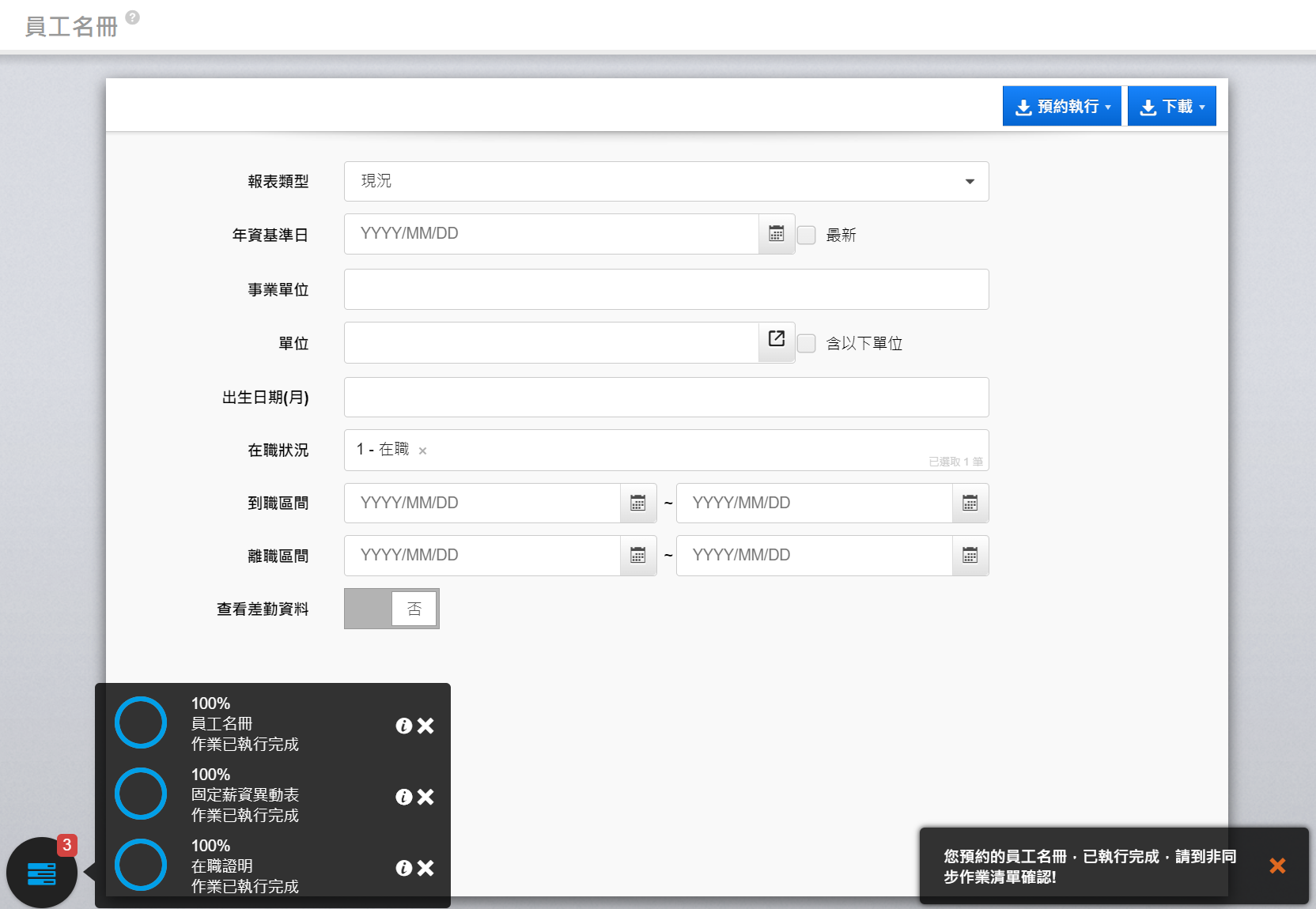Viewport: 1316px width, 909px height.
Task: Toggle the 查看差勤資料 switch
Action: pos(391,609)
